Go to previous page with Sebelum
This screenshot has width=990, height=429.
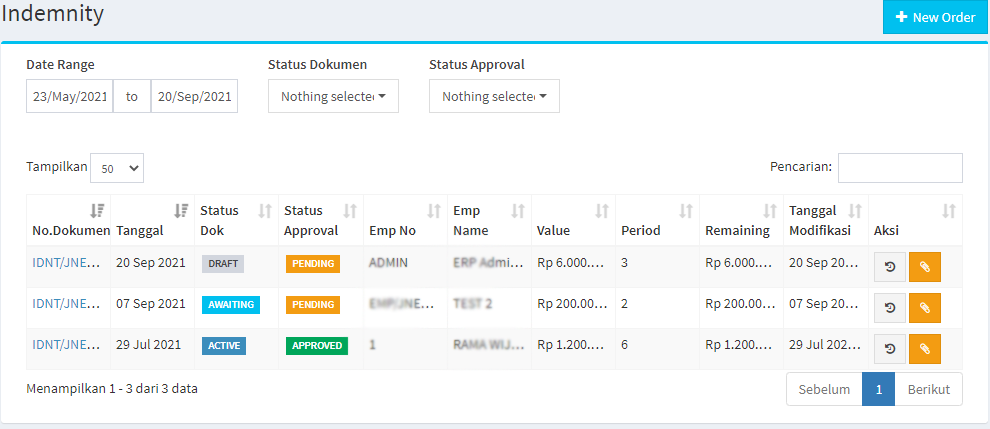(x=824, y=389)
